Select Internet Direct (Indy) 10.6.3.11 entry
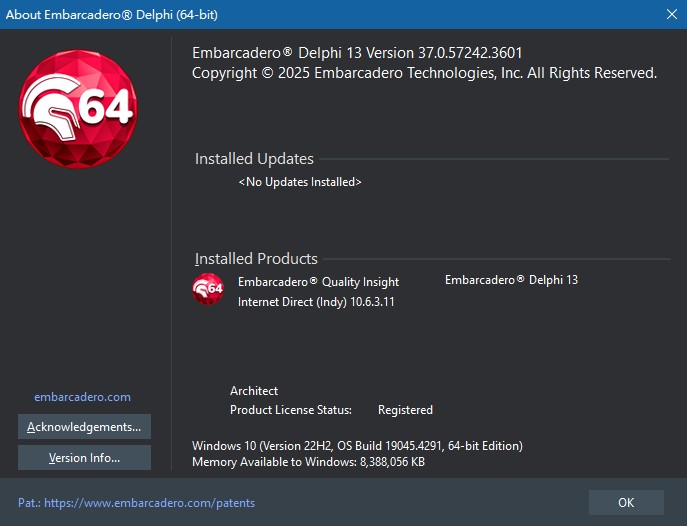 coord(316,302)
